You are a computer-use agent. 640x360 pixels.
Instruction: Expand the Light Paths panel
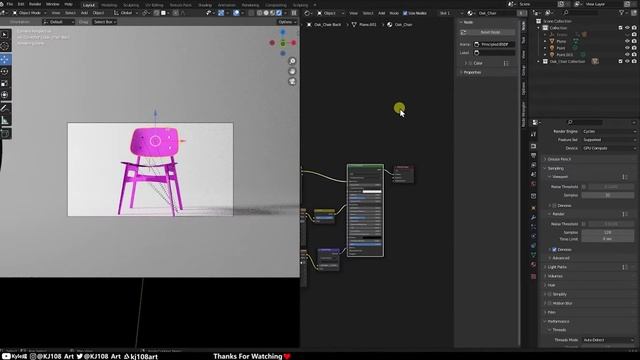coord(557,267)
